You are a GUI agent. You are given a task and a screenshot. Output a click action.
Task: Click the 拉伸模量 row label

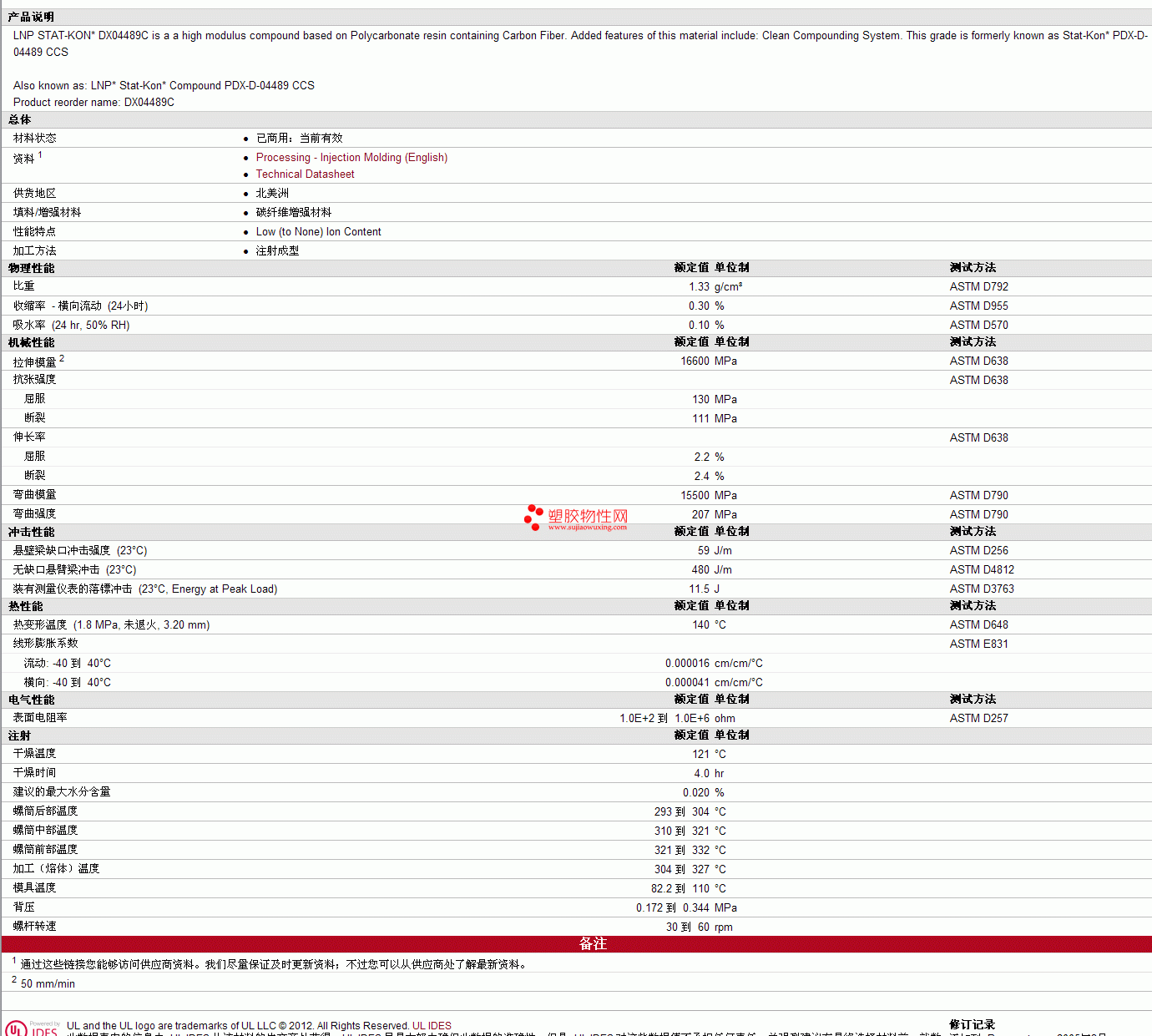(35, 362)
